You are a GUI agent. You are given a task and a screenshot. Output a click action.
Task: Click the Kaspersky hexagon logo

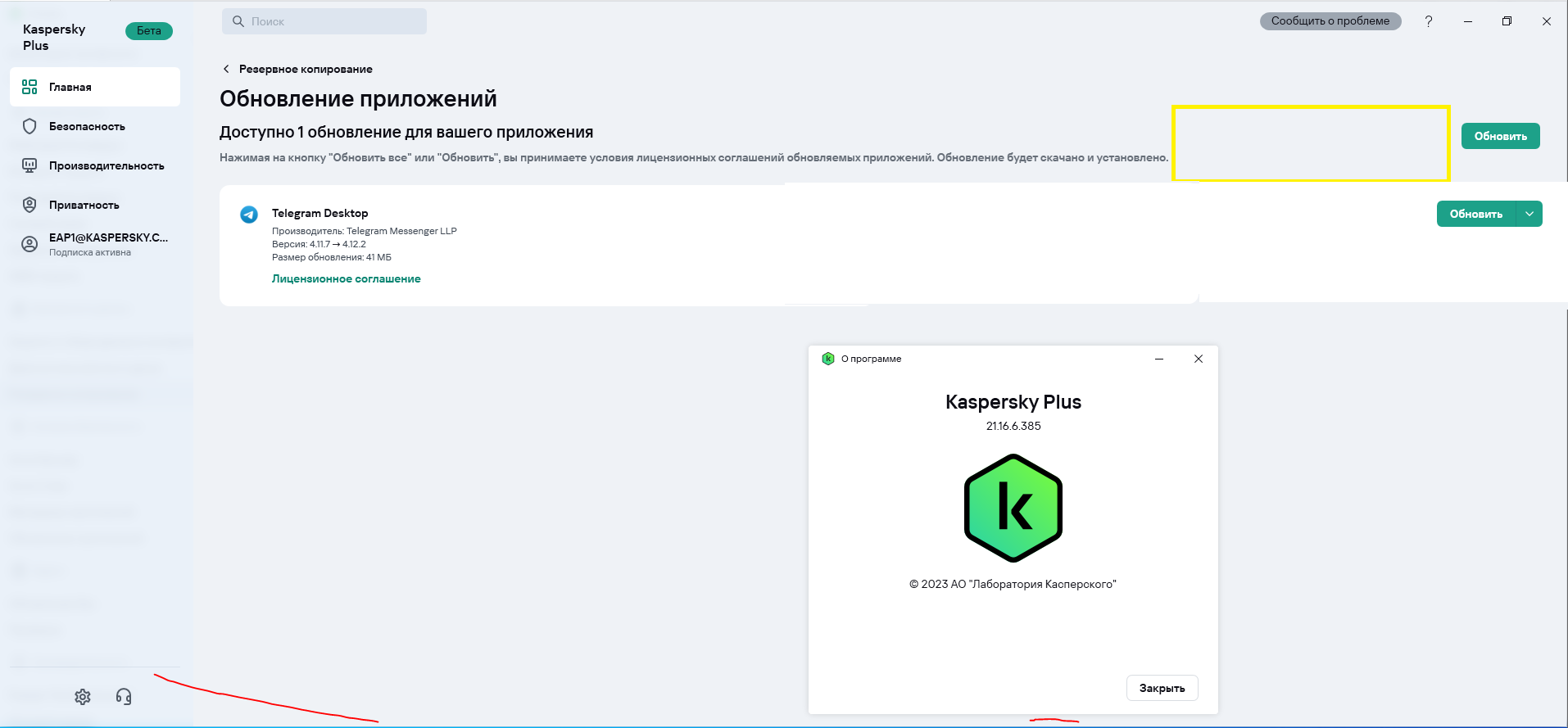[1013, 508]
